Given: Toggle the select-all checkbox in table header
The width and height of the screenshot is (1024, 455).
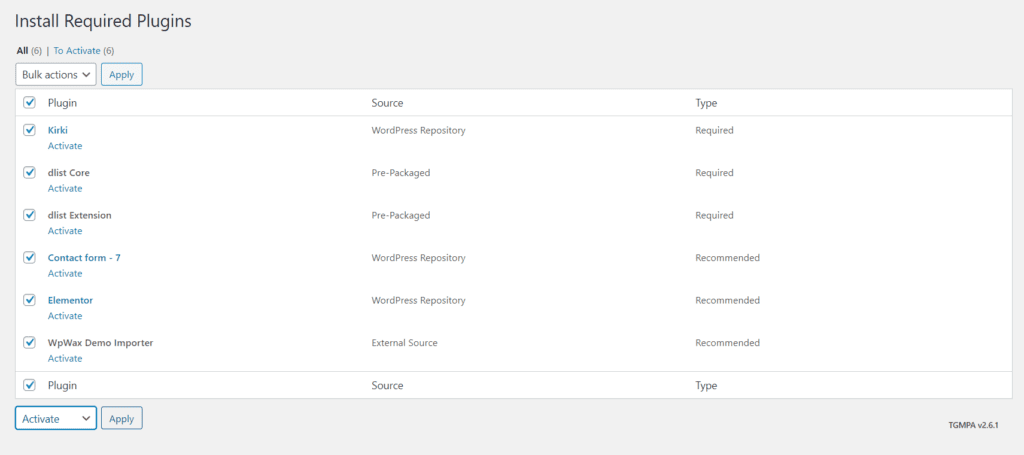Looking at the screenshot, I should click(29, 102).
